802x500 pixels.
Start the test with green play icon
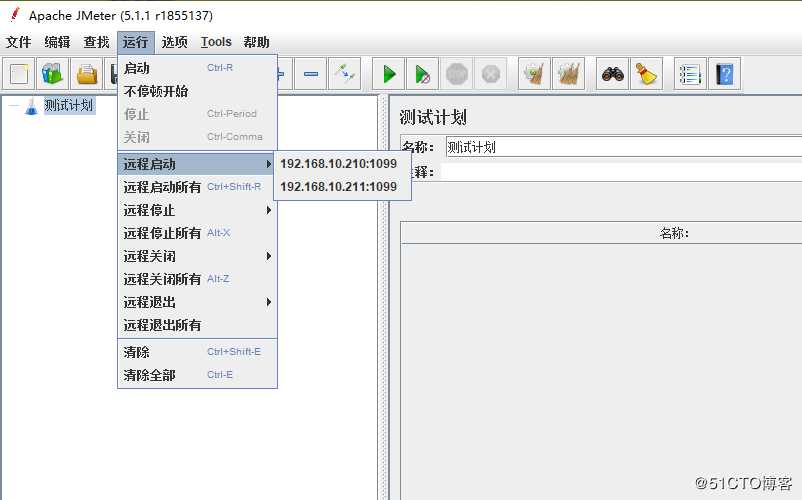pos(389,74)
